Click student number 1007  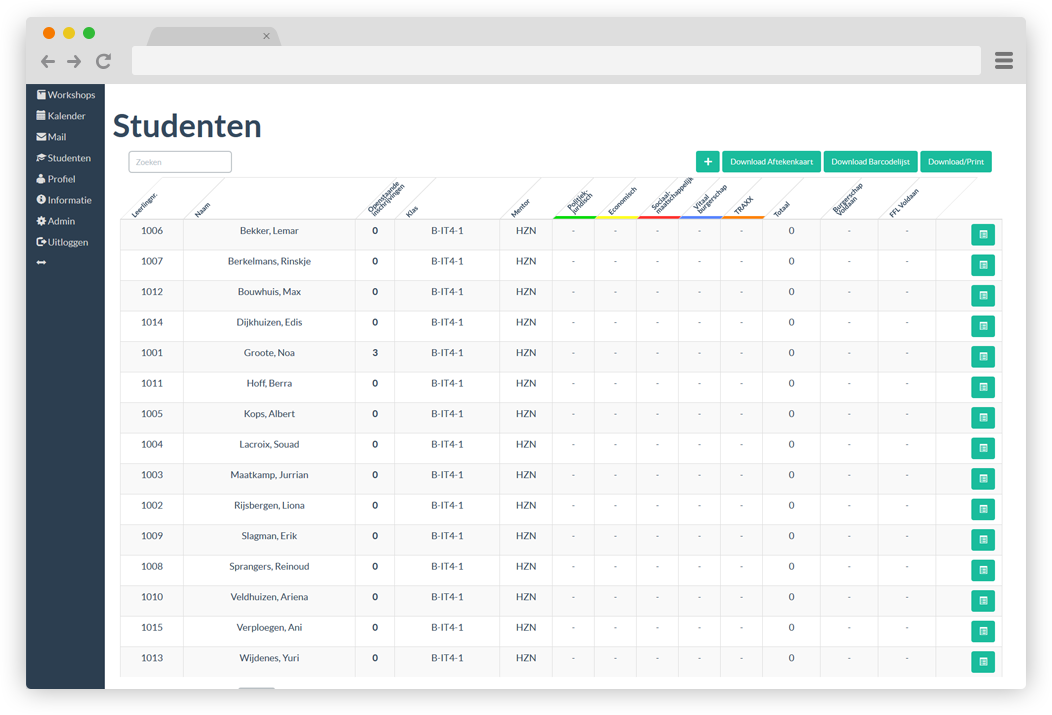point(152,262)
